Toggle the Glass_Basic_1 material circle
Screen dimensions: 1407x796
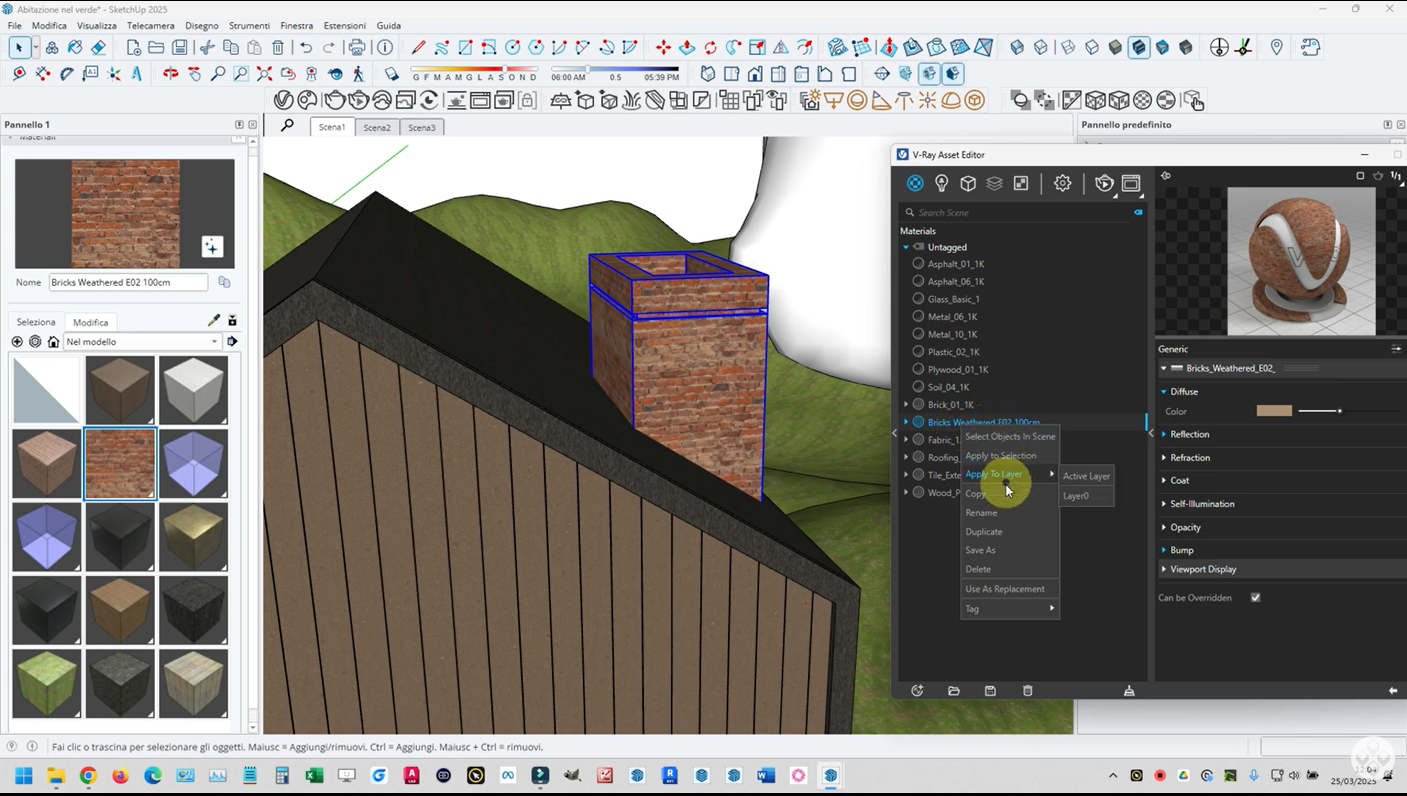pos(918,299)
